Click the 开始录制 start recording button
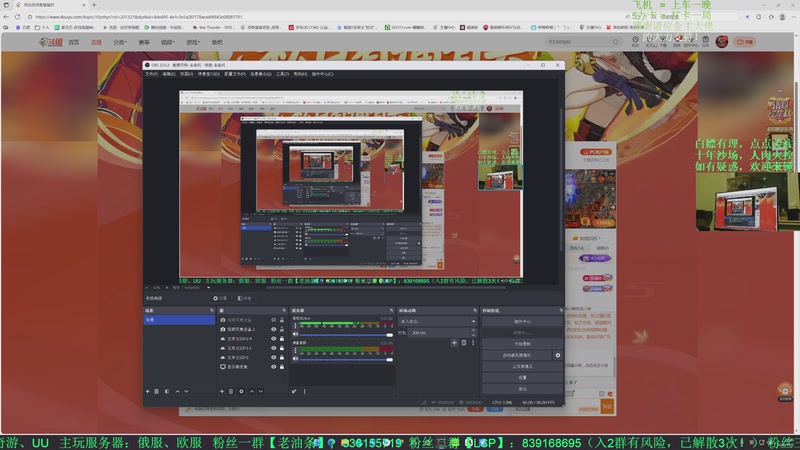 pos(522,344)
